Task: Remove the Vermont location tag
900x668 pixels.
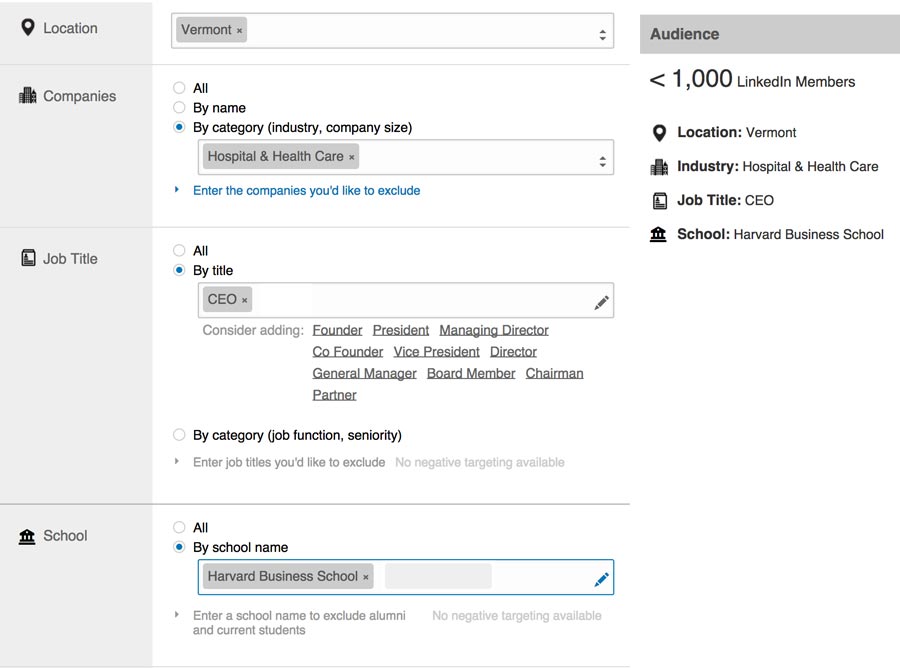Action: click(239, 31)
